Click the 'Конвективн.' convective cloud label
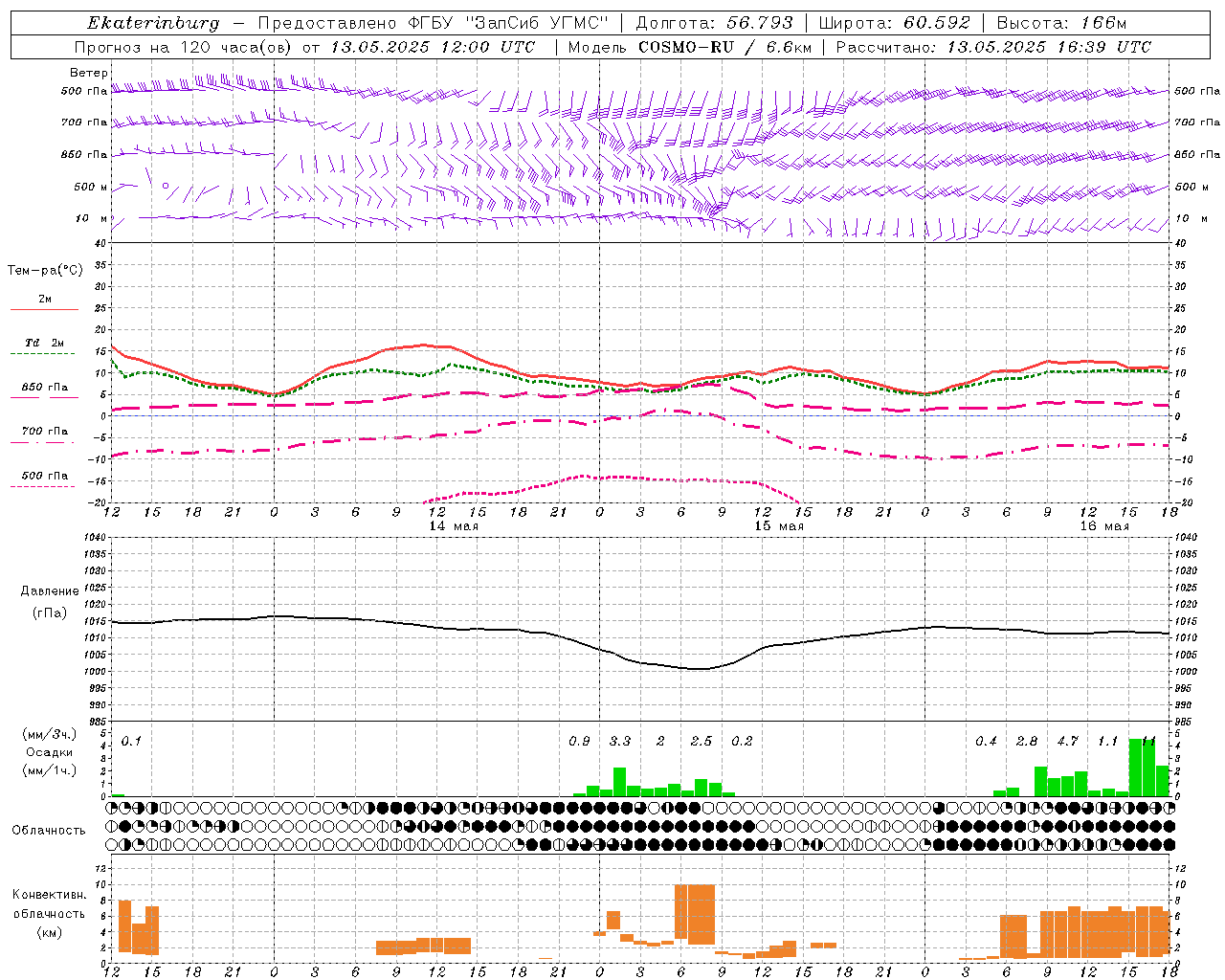Image resolution: width=1225 pixels, height=980 pixels. [x=50, y=895]
